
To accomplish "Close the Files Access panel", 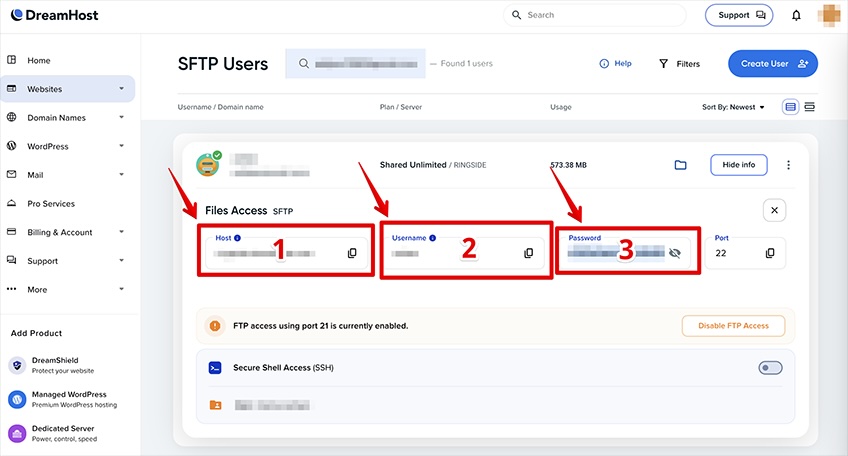I will [x=774, y=210].
